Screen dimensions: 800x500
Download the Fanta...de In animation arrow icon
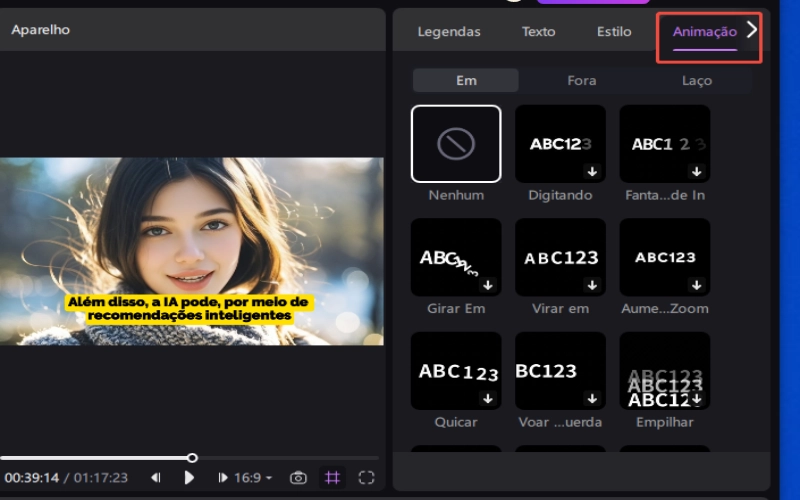pos(696,171)
